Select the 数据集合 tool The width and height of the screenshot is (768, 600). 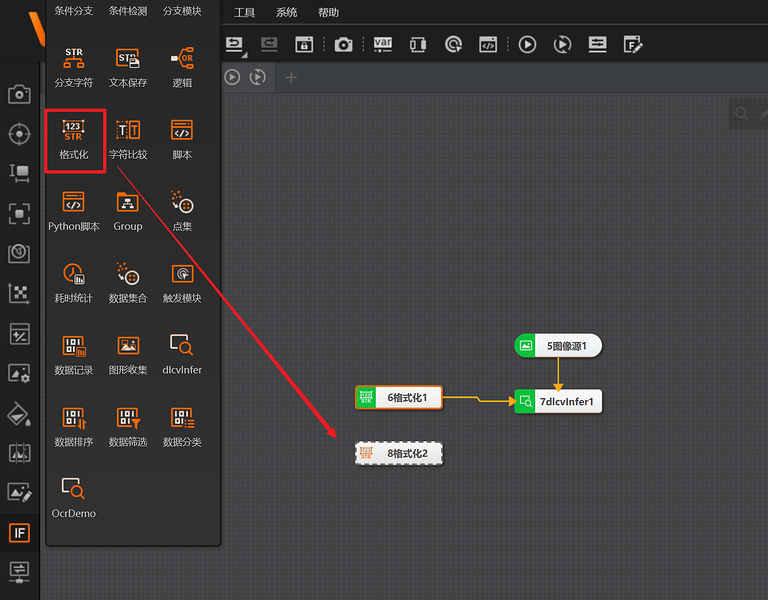tap(128, 283)
